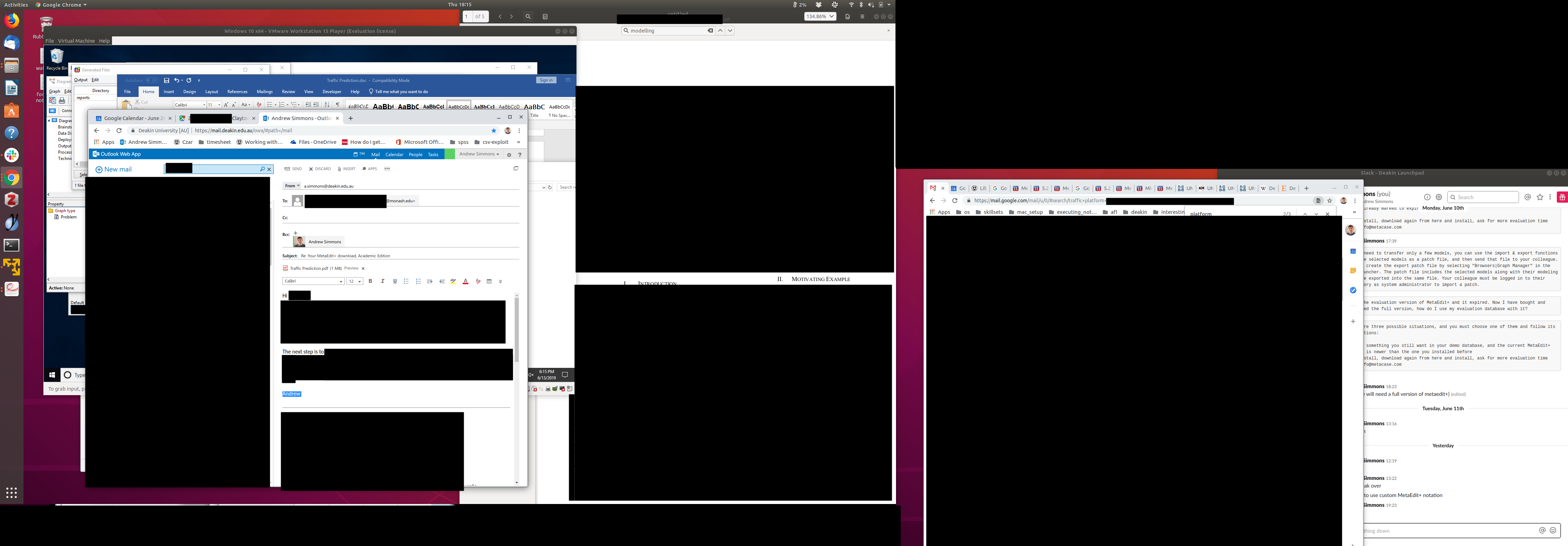This screenshot has width=1568, height=546.
Task: Open the References tab in the Word ribbon
Action: [237, 92]
